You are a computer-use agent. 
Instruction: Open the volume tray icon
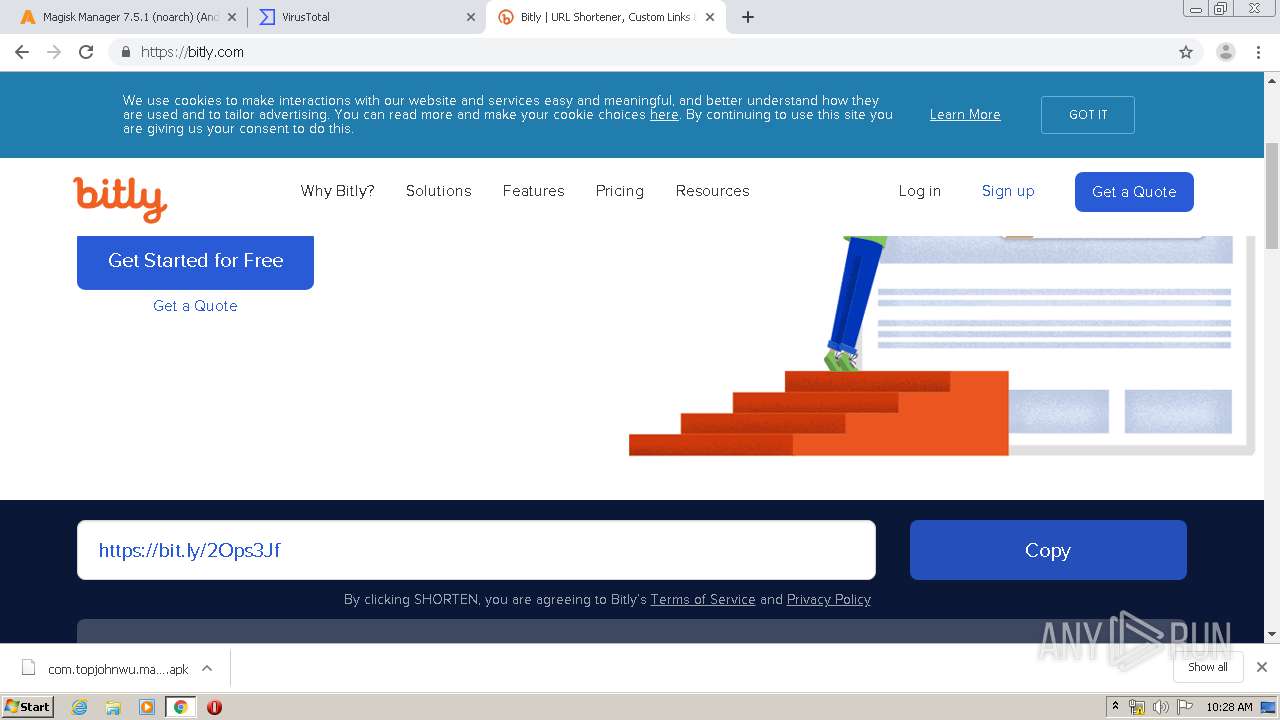point(1161,707)
